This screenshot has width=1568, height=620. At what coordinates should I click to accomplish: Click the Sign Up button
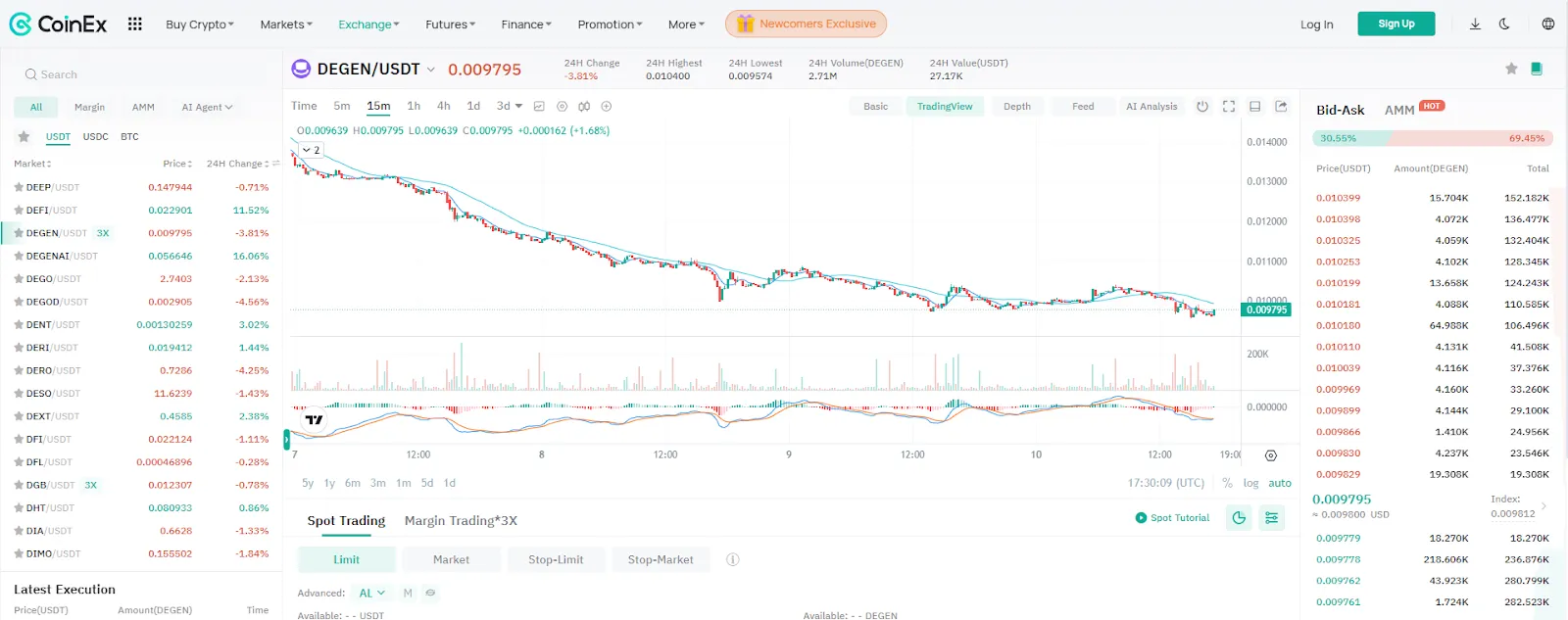(1396, 24)
